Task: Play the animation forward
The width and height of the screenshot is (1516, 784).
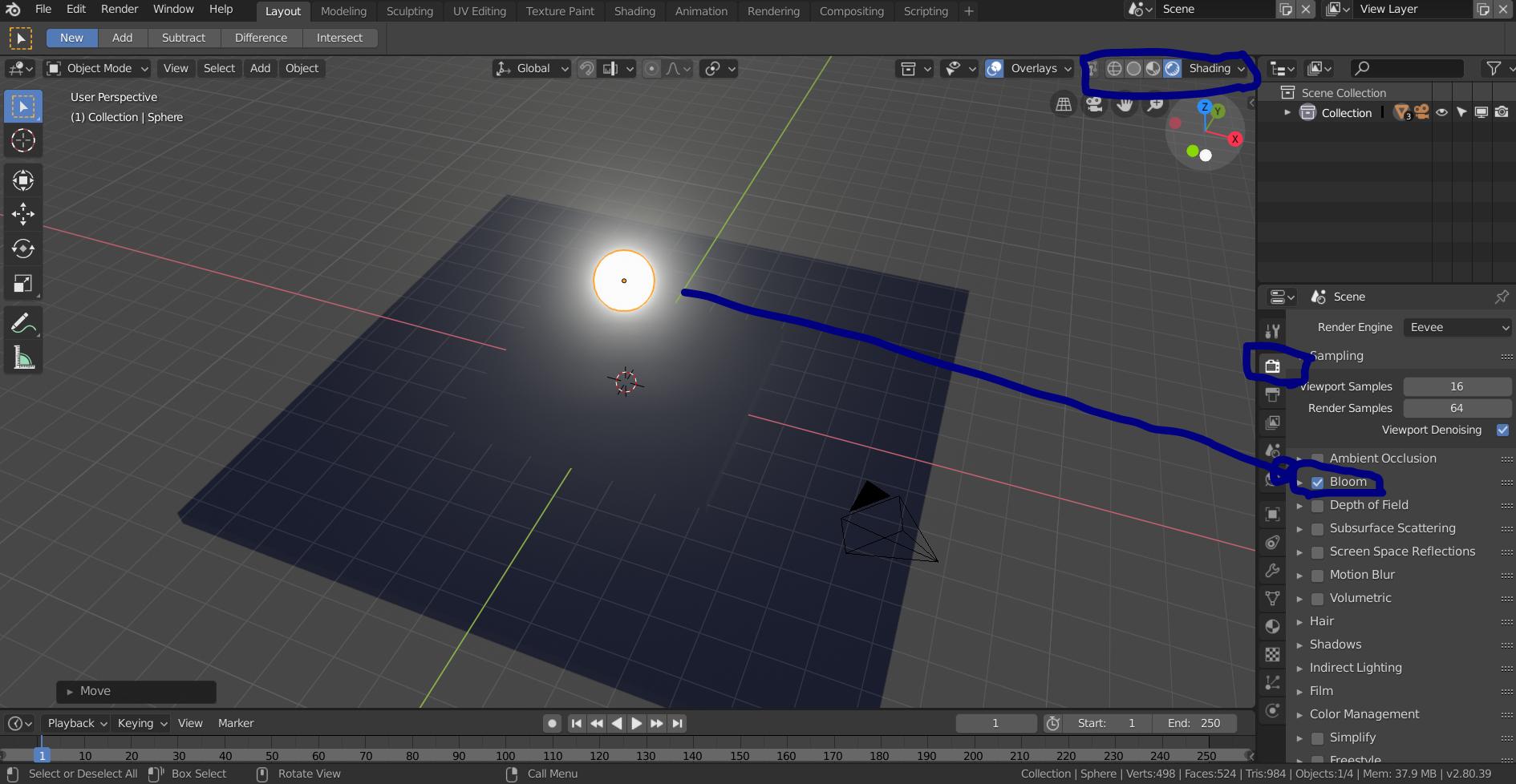Action: pos(637,723)
